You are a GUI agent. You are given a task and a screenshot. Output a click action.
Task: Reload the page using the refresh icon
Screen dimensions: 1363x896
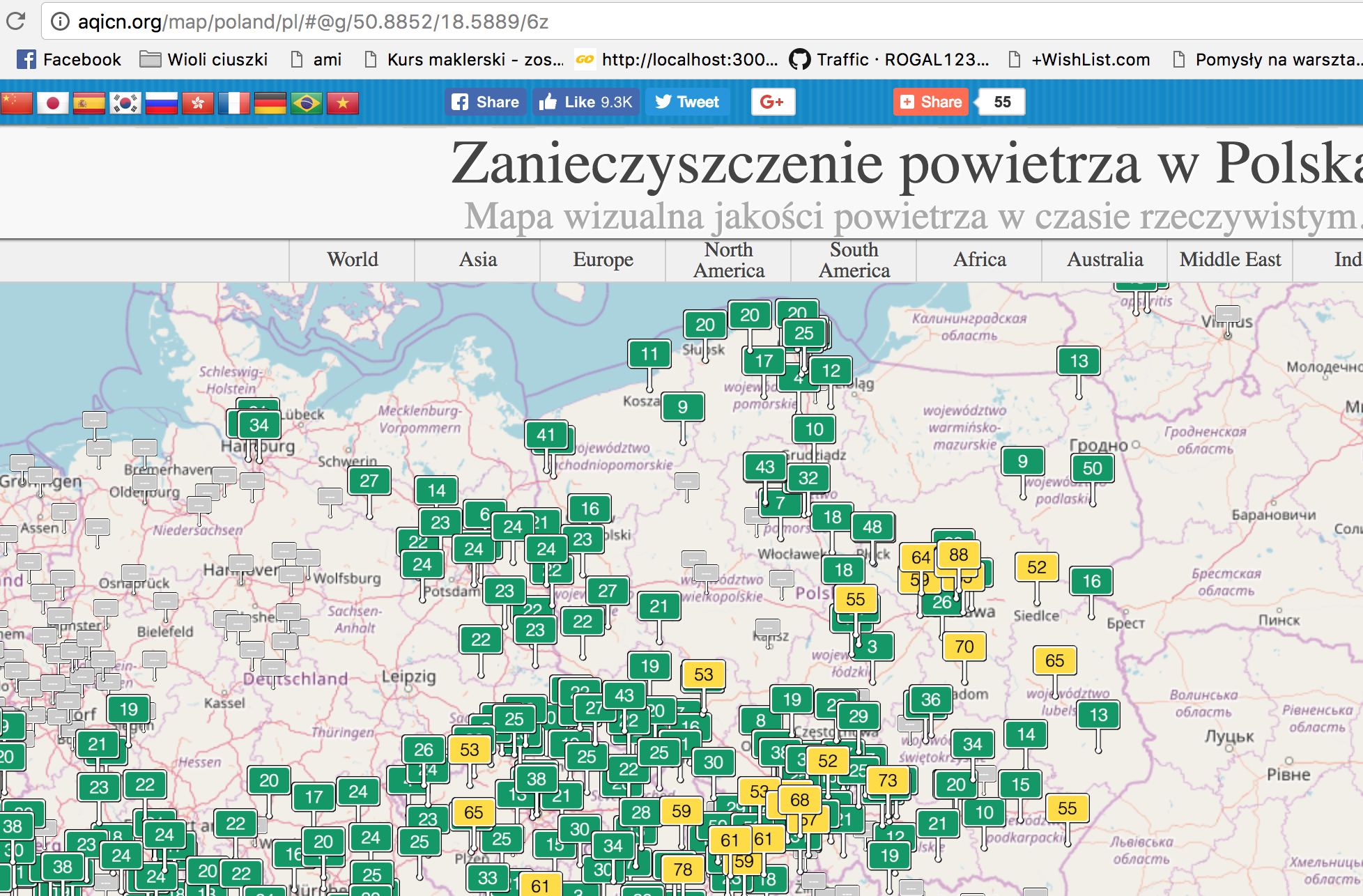16,22
